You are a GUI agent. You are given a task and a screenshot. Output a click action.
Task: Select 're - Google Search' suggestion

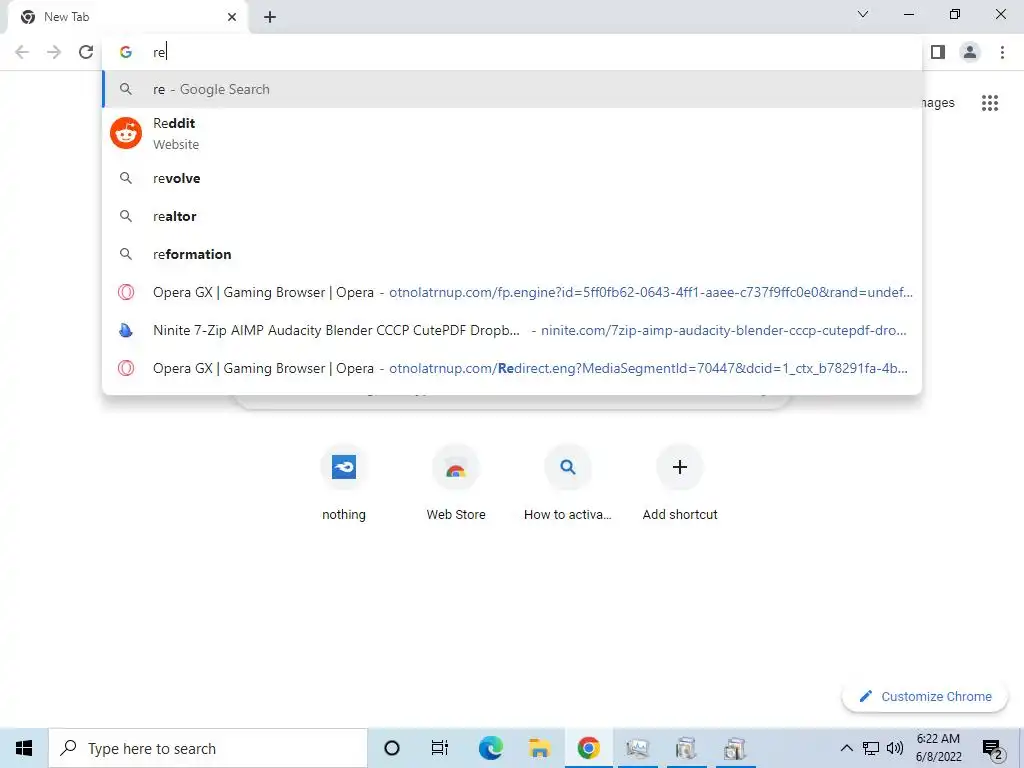point(512,89)
